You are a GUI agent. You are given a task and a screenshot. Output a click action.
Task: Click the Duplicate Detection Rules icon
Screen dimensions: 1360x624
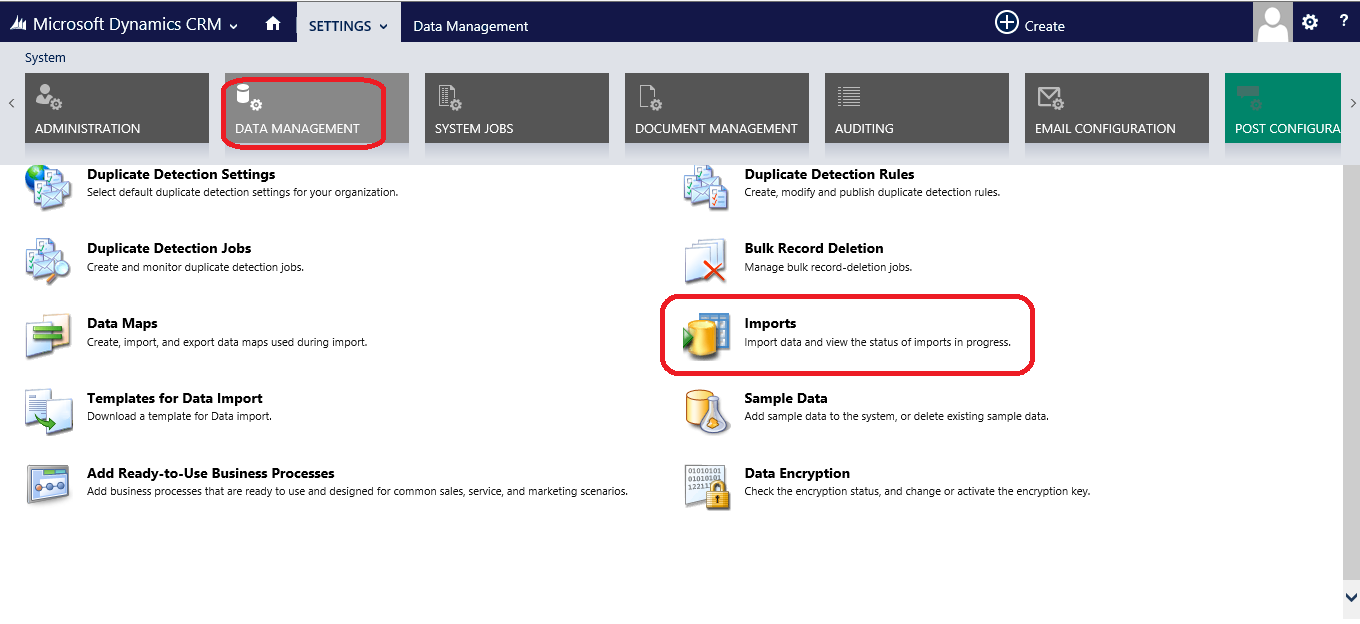pyautogui.click(x=706, y=187)
